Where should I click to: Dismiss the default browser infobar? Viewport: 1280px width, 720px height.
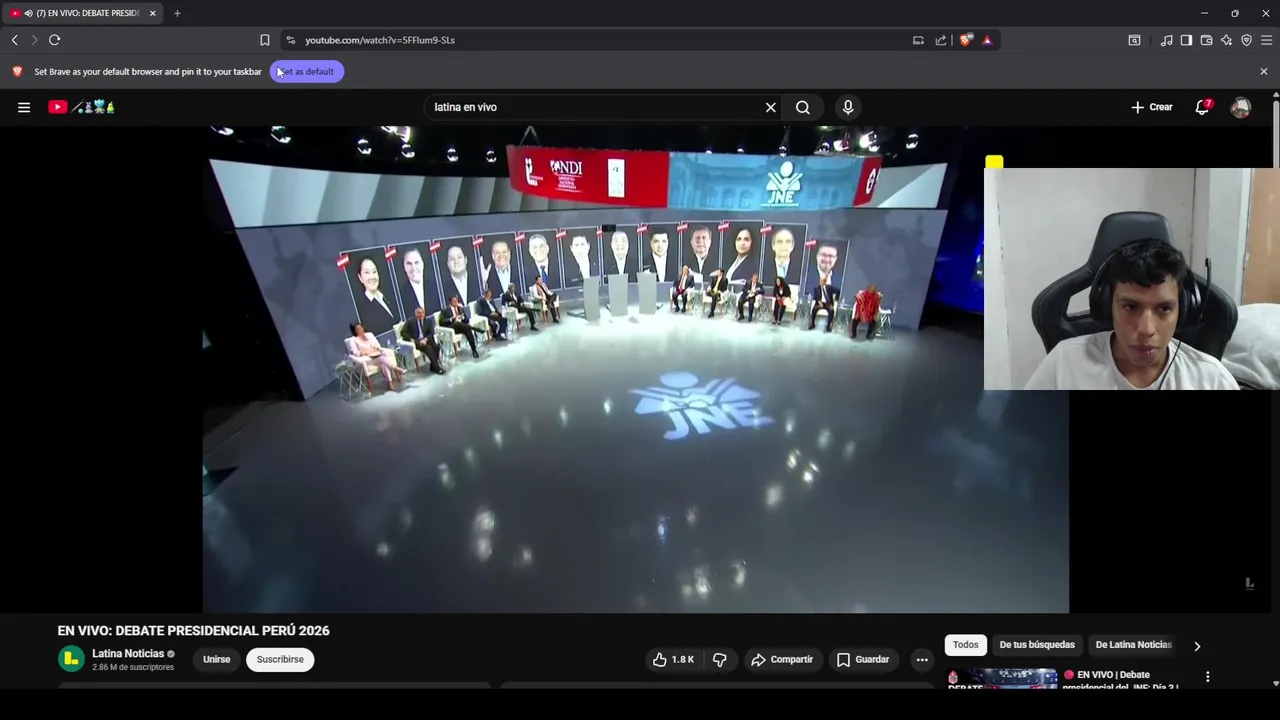(1263, 71)
